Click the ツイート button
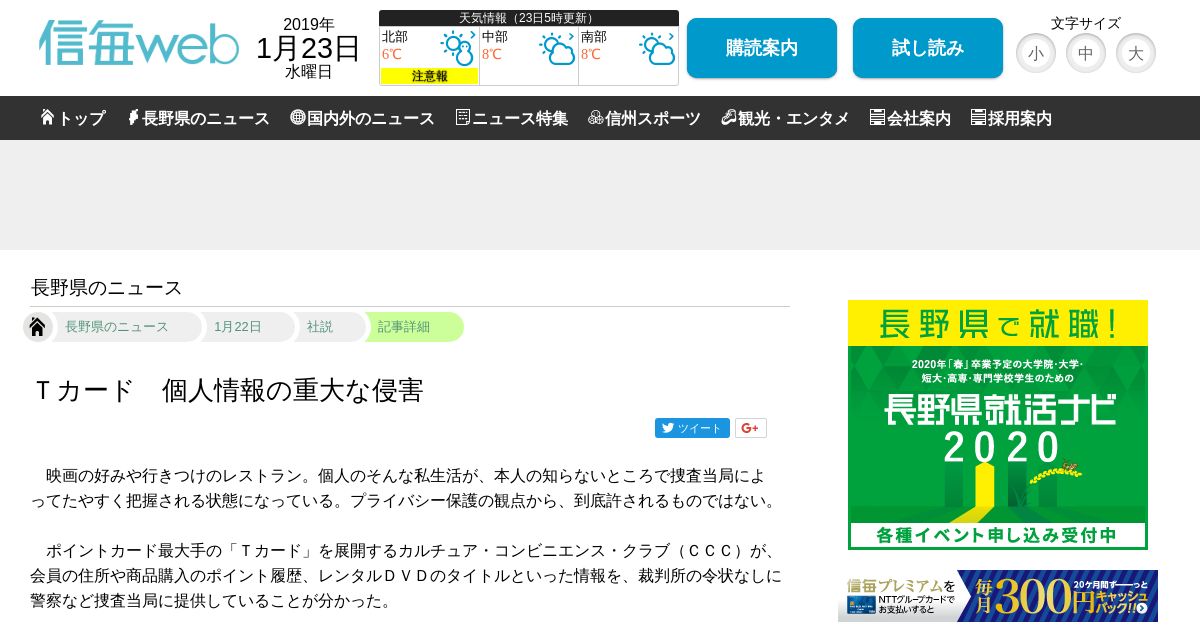 point(692,428)
